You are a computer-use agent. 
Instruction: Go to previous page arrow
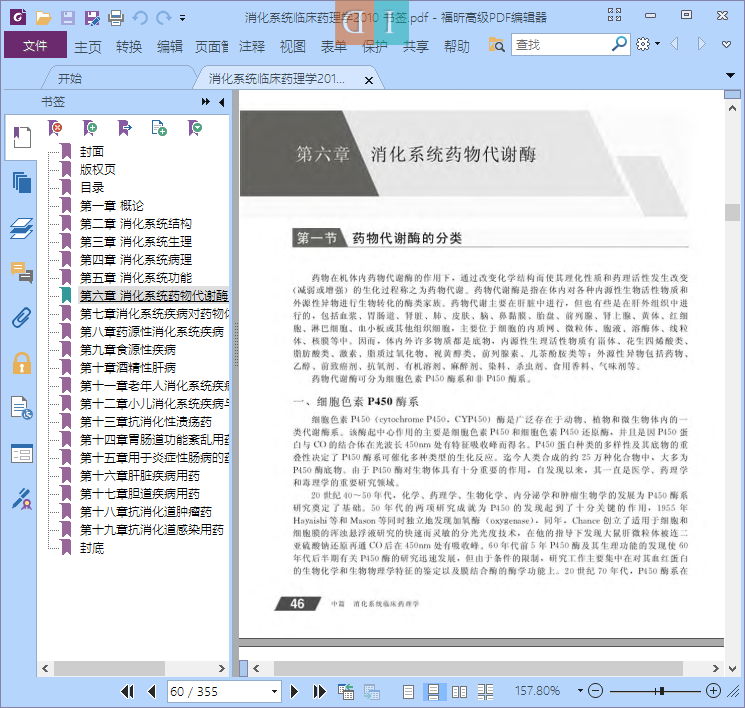pos(152,691)
